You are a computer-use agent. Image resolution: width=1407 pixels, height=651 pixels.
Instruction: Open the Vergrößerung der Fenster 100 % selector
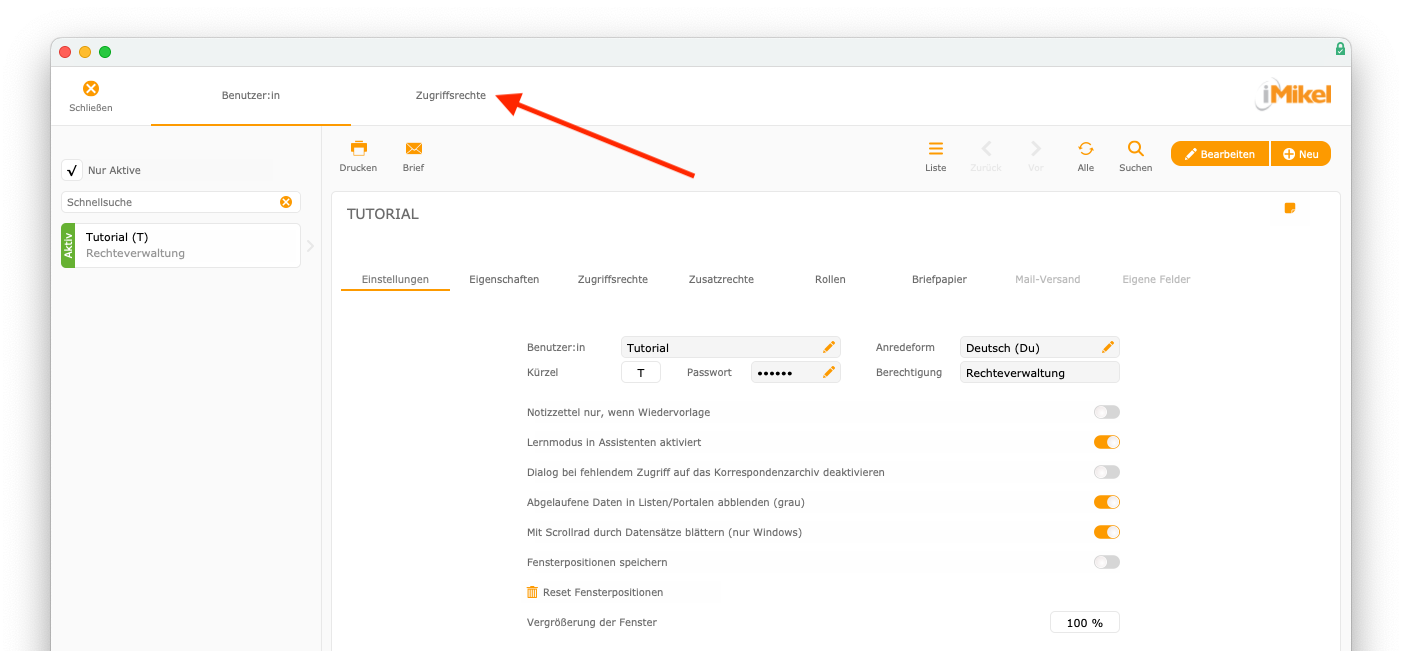click(x=1084, y=622)
